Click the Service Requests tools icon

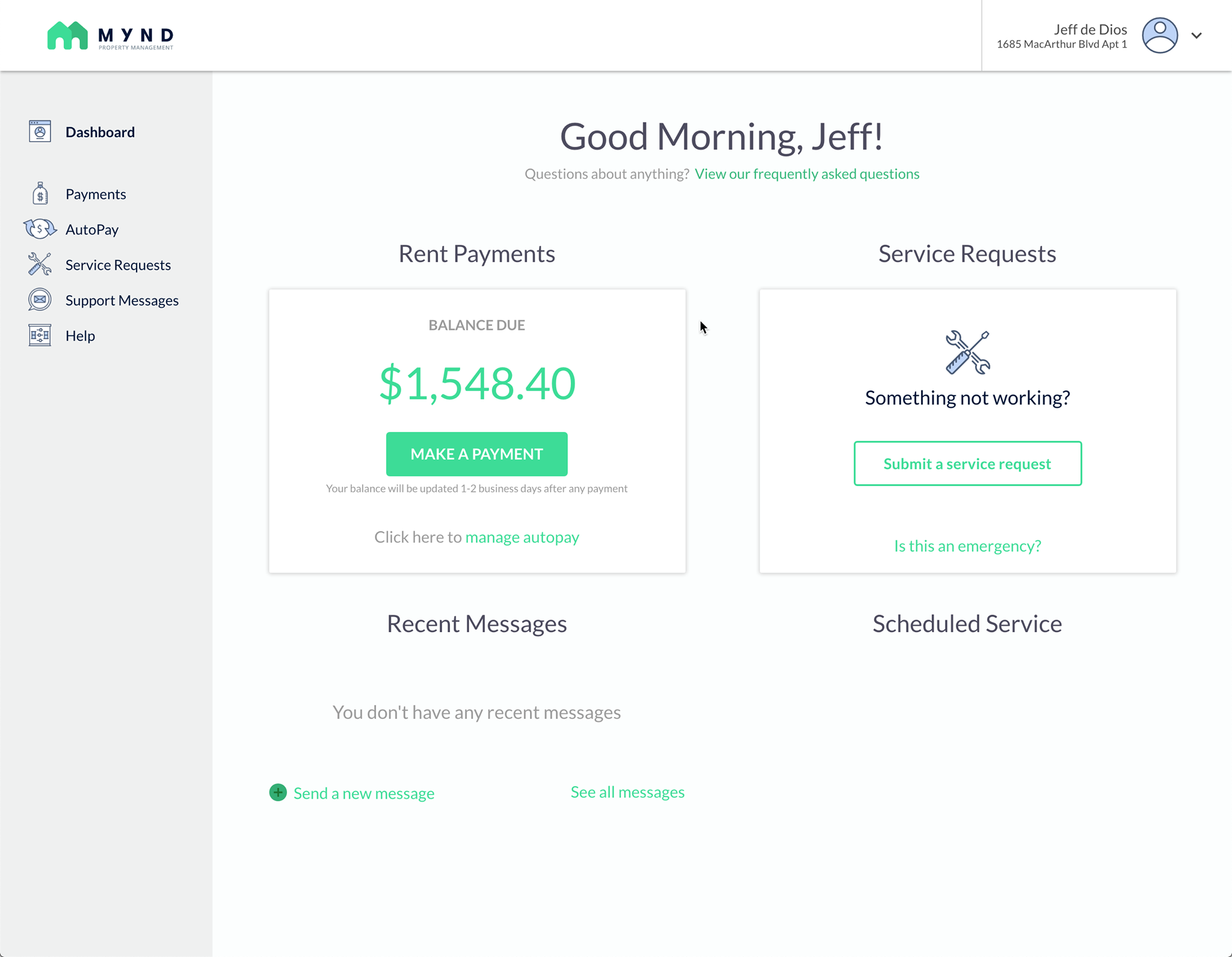coord(40,265)
